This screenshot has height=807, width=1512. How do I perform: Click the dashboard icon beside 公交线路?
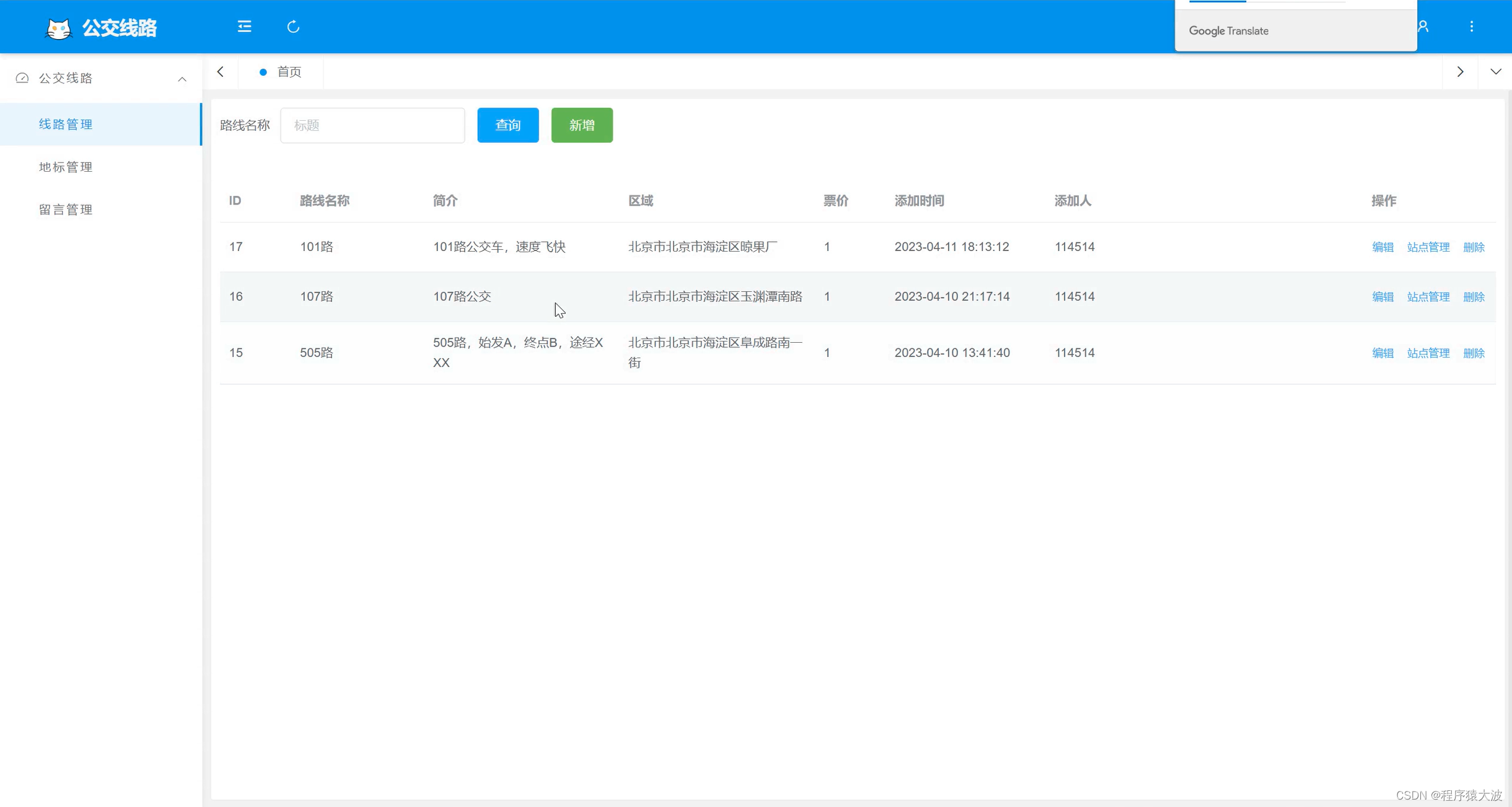22,78
